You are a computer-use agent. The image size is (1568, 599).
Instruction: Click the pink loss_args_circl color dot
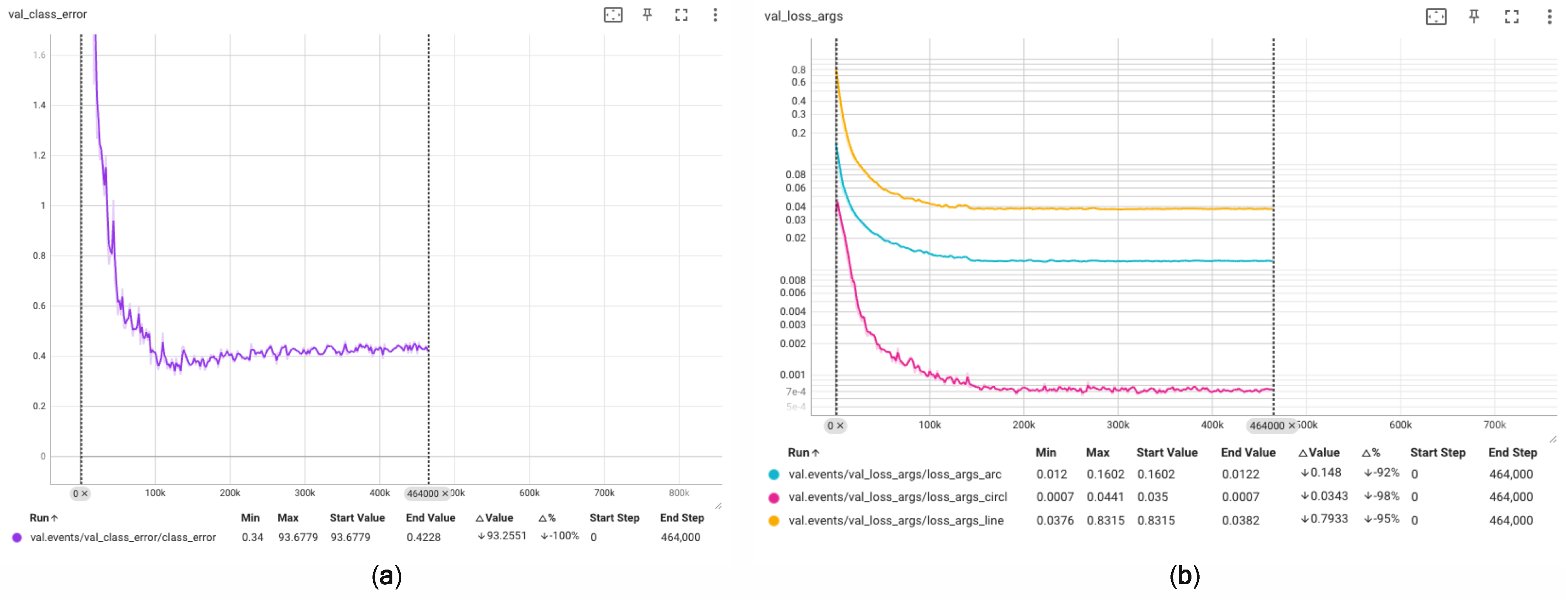point(774,497)
